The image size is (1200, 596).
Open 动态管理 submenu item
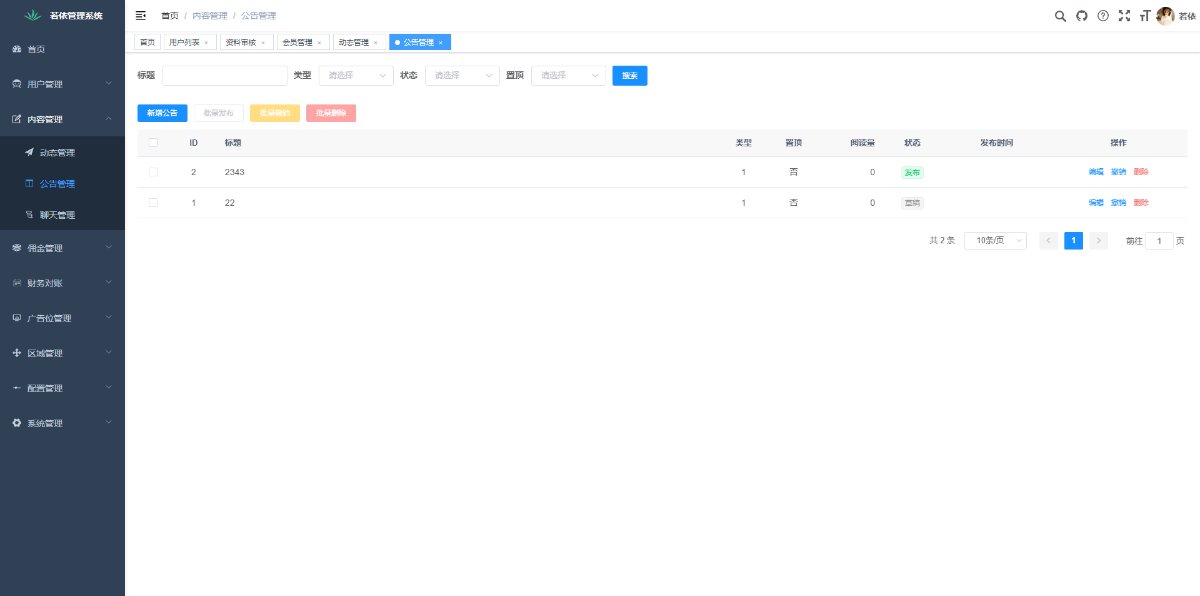62,153
